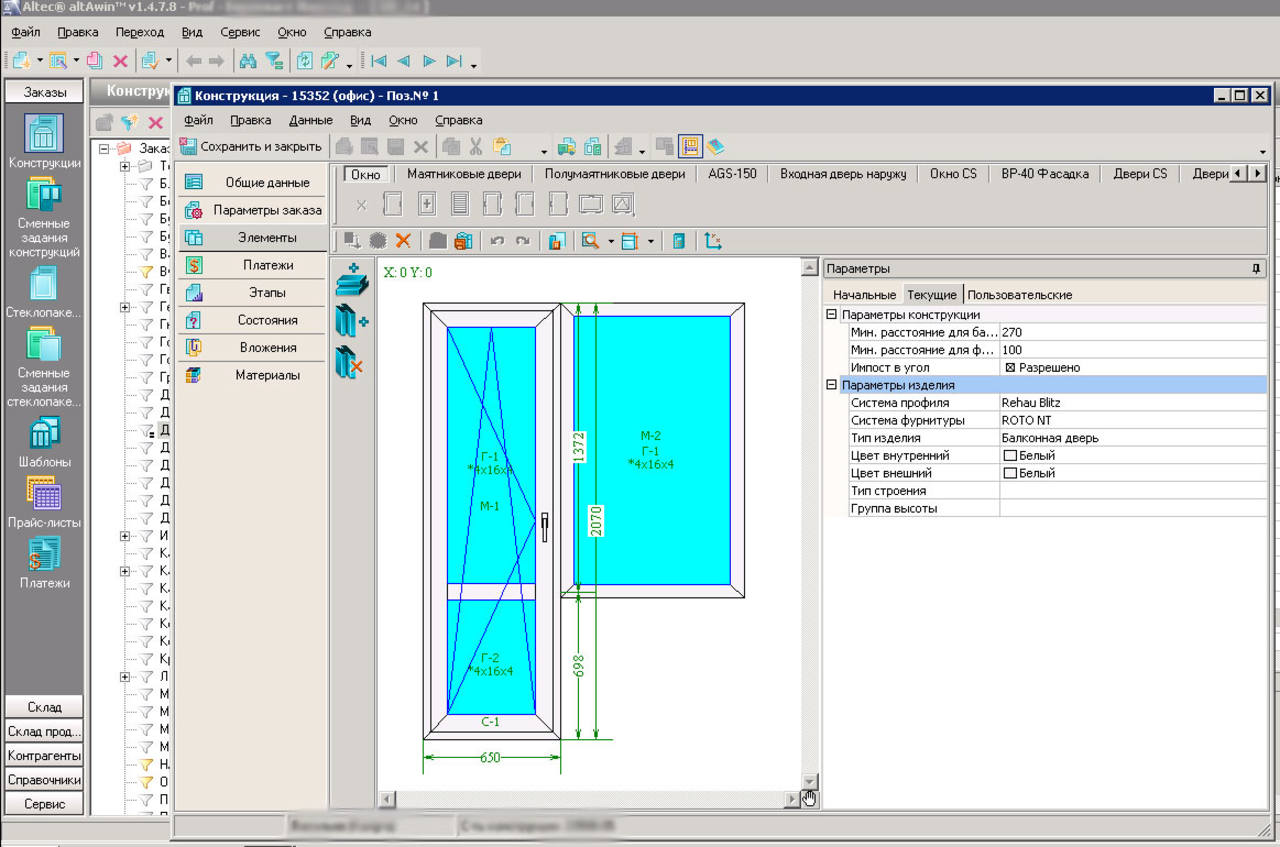Collapse the Параметры конструкции group
Screen dimensions: 1280x847
tap(831, 315)
